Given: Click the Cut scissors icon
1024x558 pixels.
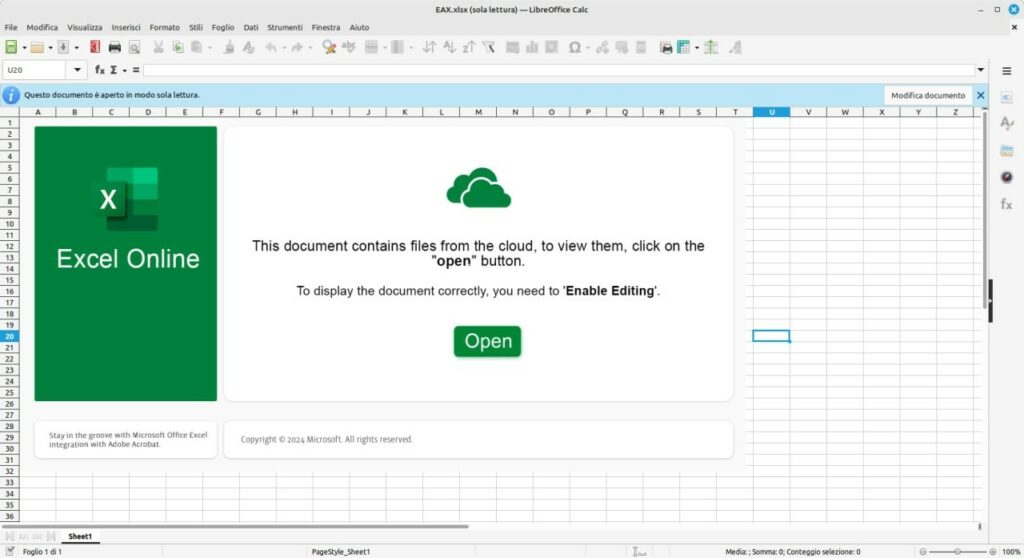Looking at the screenshot, I should tap(158, 47).
